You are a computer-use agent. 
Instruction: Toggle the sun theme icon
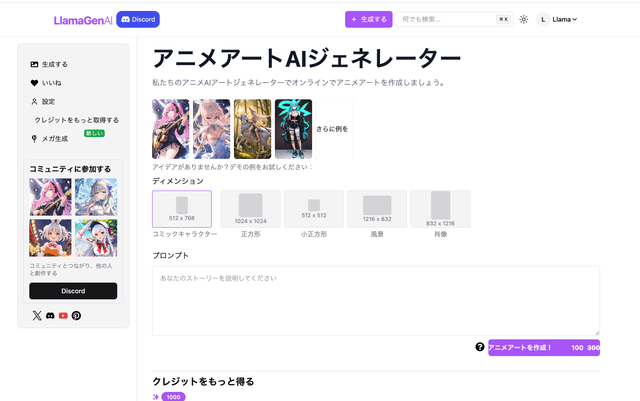(524, 19)
